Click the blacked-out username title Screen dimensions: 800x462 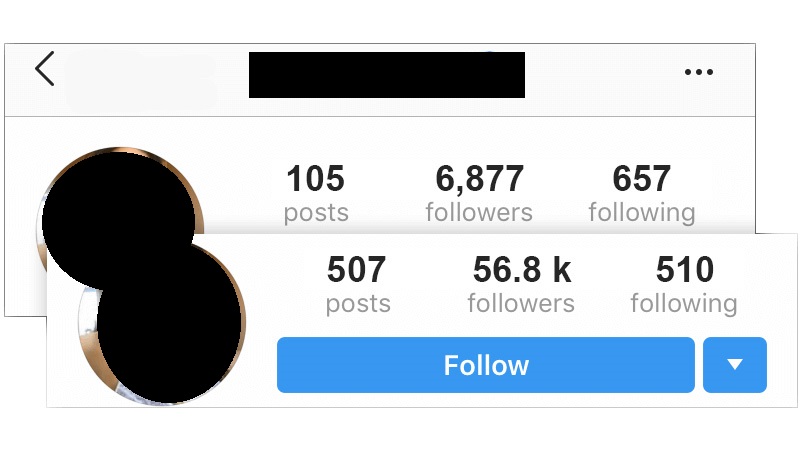(x=387, y=74)
